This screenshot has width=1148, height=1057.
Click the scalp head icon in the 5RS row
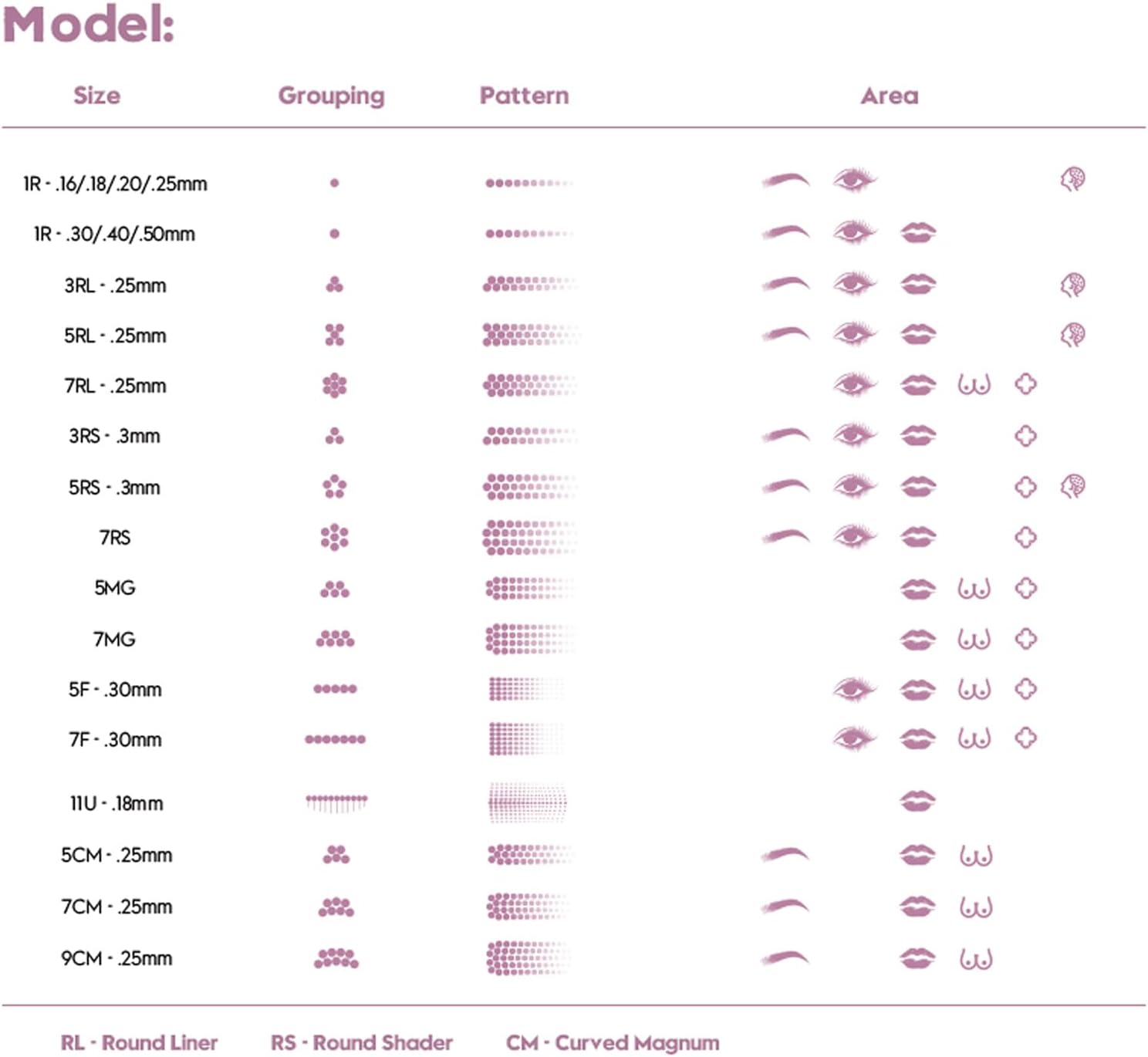click(x=1072, y=486)
